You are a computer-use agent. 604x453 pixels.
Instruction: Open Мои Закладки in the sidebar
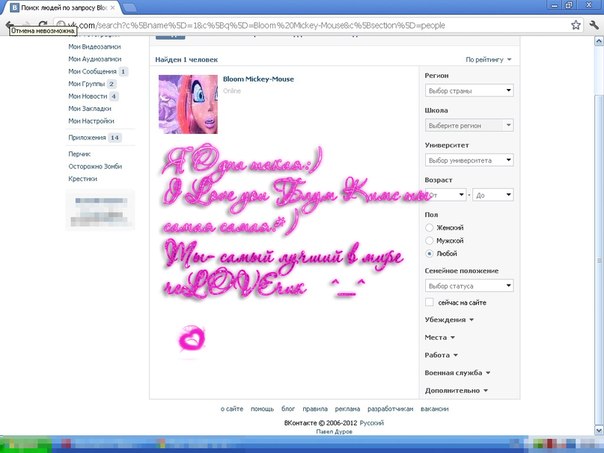pyautogui.click(x=90, y=108)
